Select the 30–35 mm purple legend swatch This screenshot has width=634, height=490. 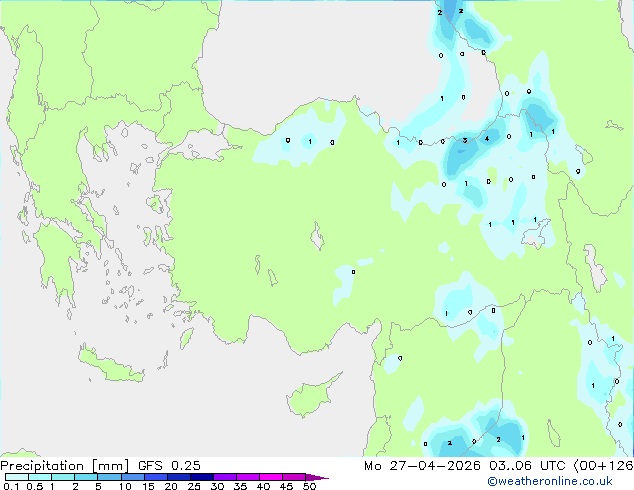[x=224, y=477]
